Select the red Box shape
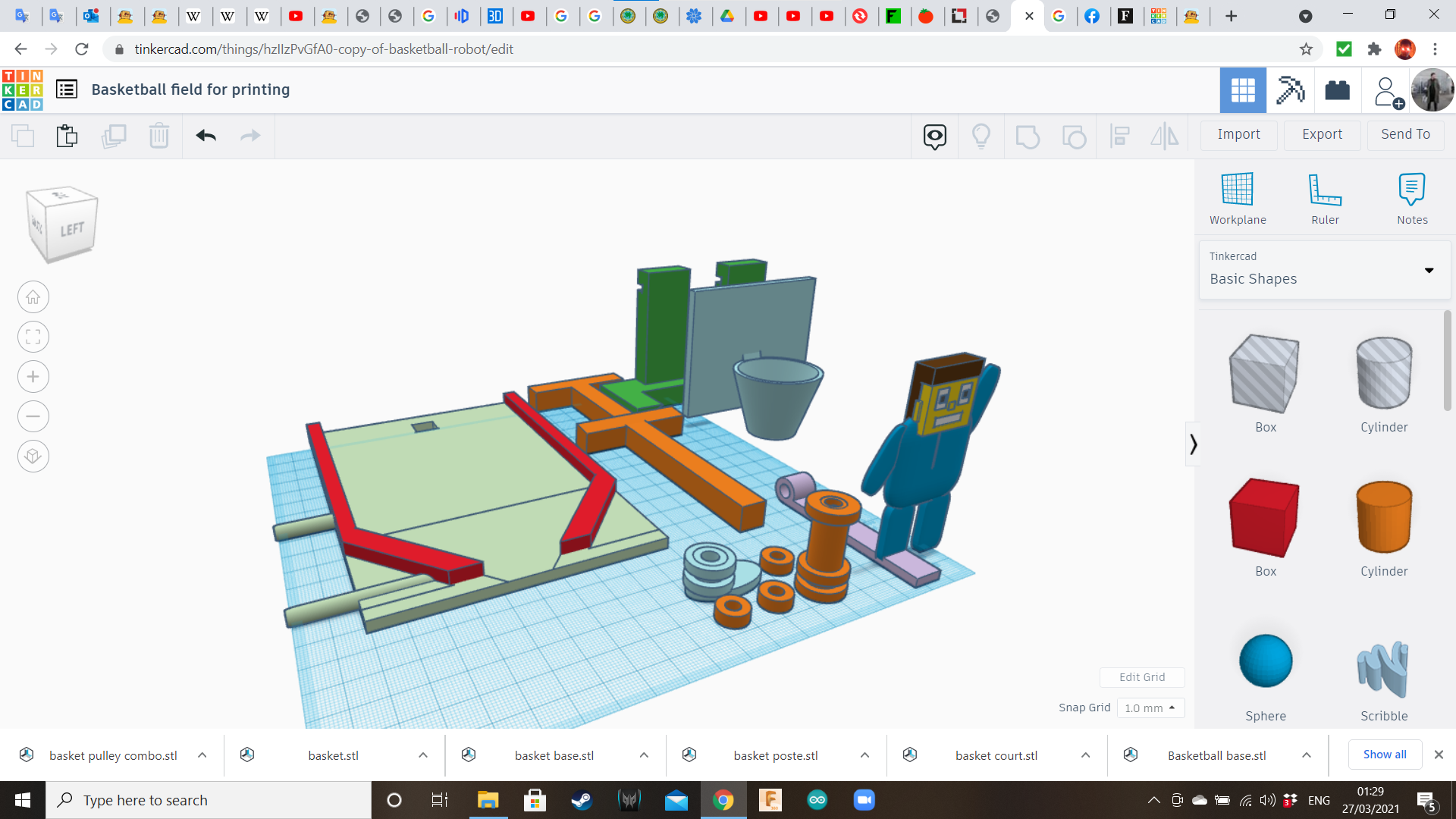The image size is (1456, 819). [x=1264, y=518]
